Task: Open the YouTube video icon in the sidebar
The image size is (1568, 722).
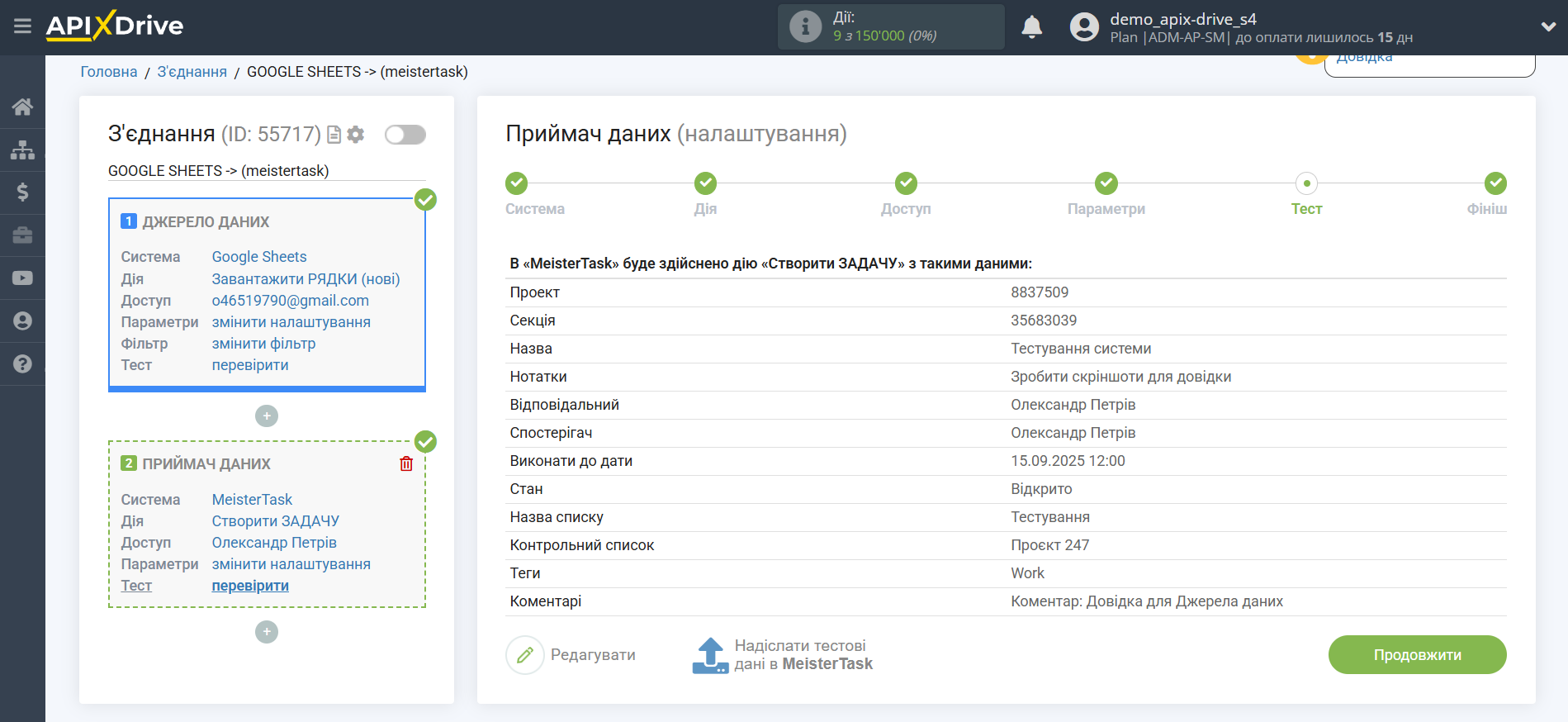Action: (x=22, y=278)
